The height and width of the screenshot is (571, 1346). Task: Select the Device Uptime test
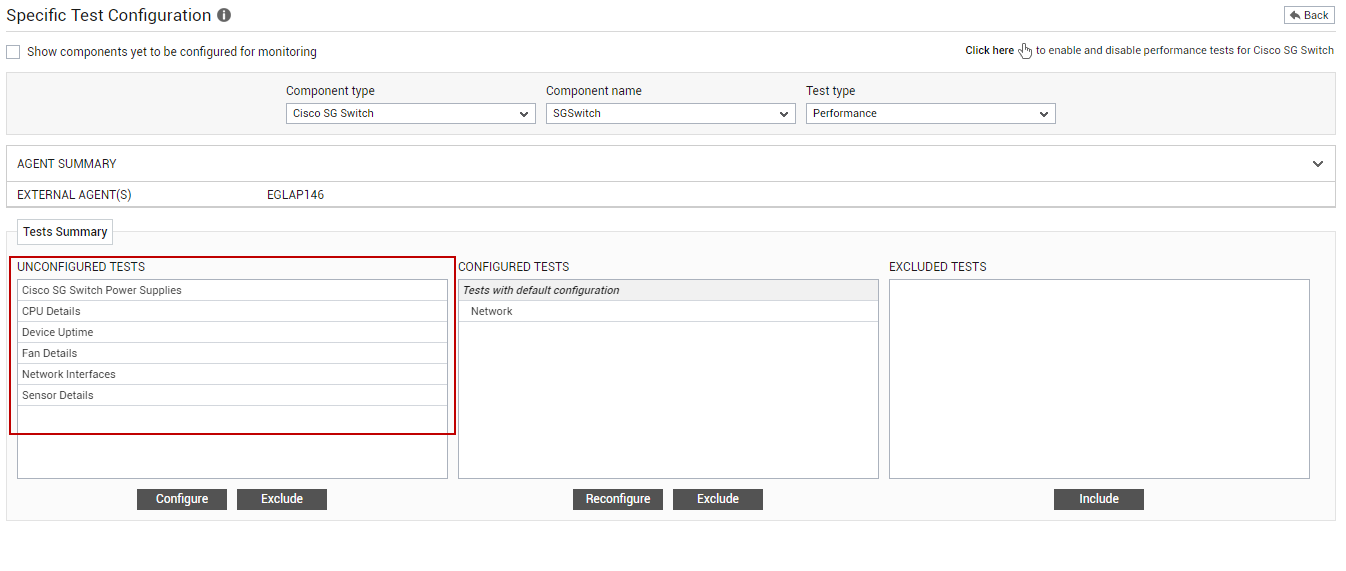click(x=232, y=333)
